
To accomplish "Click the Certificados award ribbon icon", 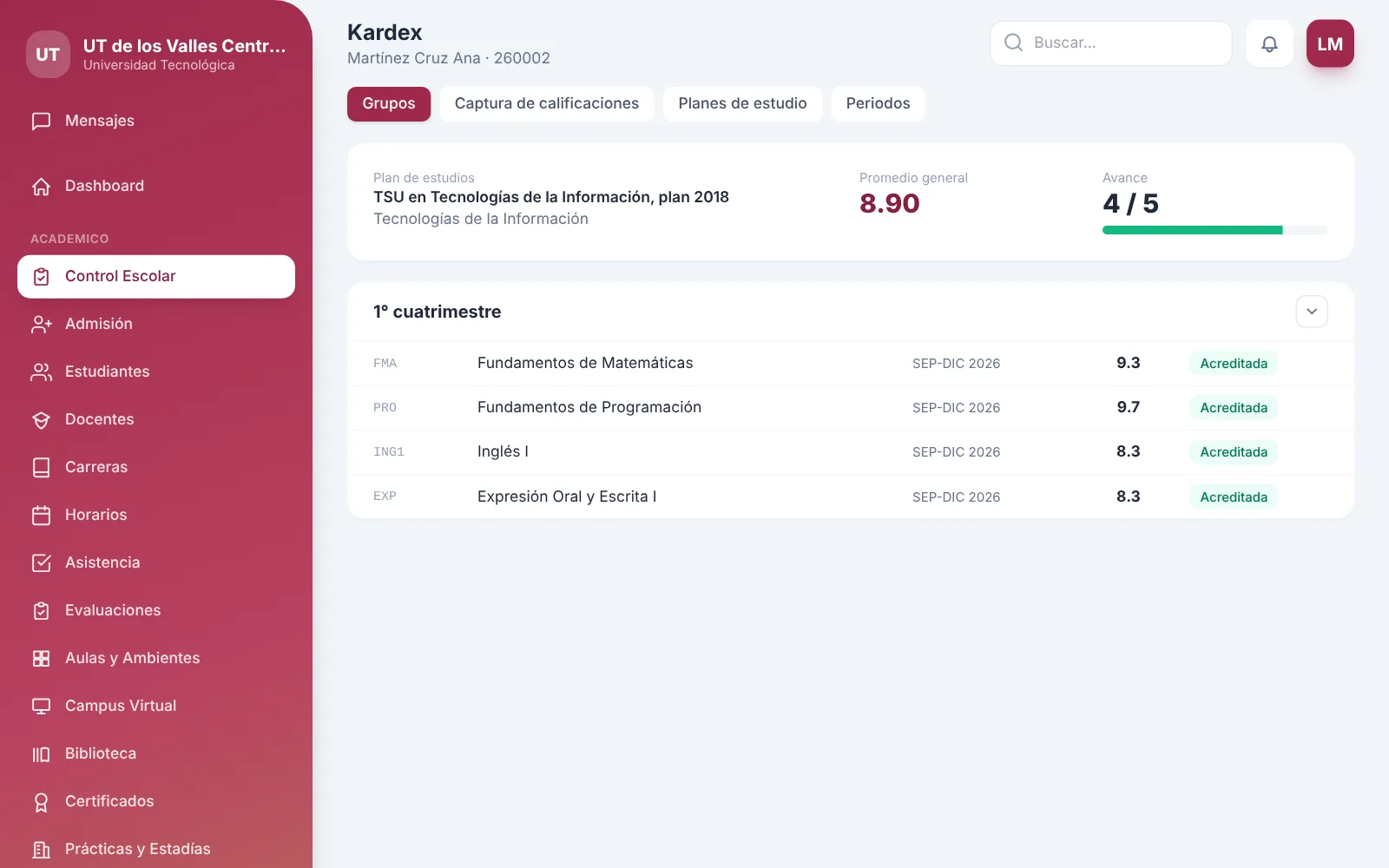I will click(41, 801).
